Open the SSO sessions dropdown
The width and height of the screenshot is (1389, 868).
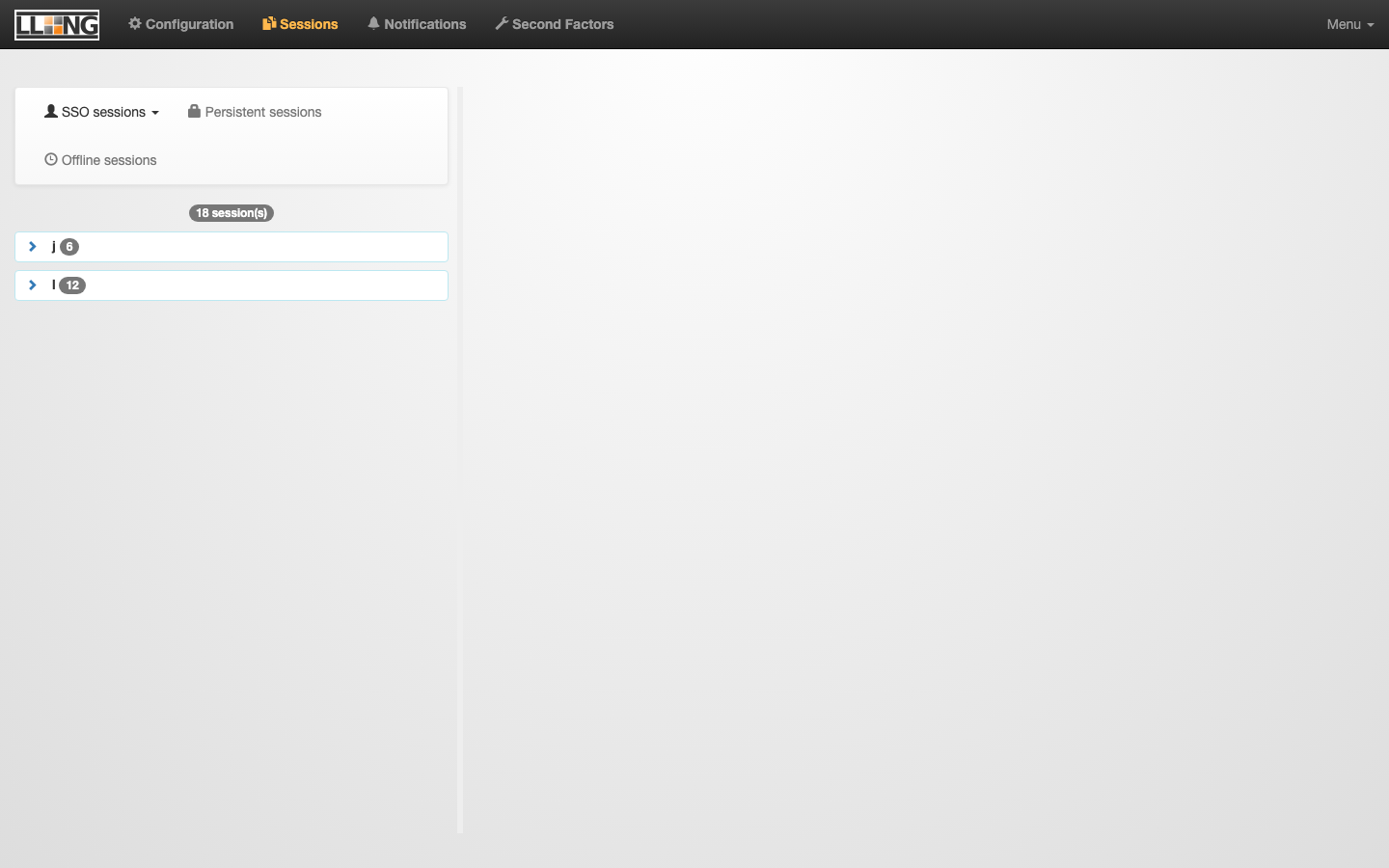pyautogui.click(x=101, y=112)
